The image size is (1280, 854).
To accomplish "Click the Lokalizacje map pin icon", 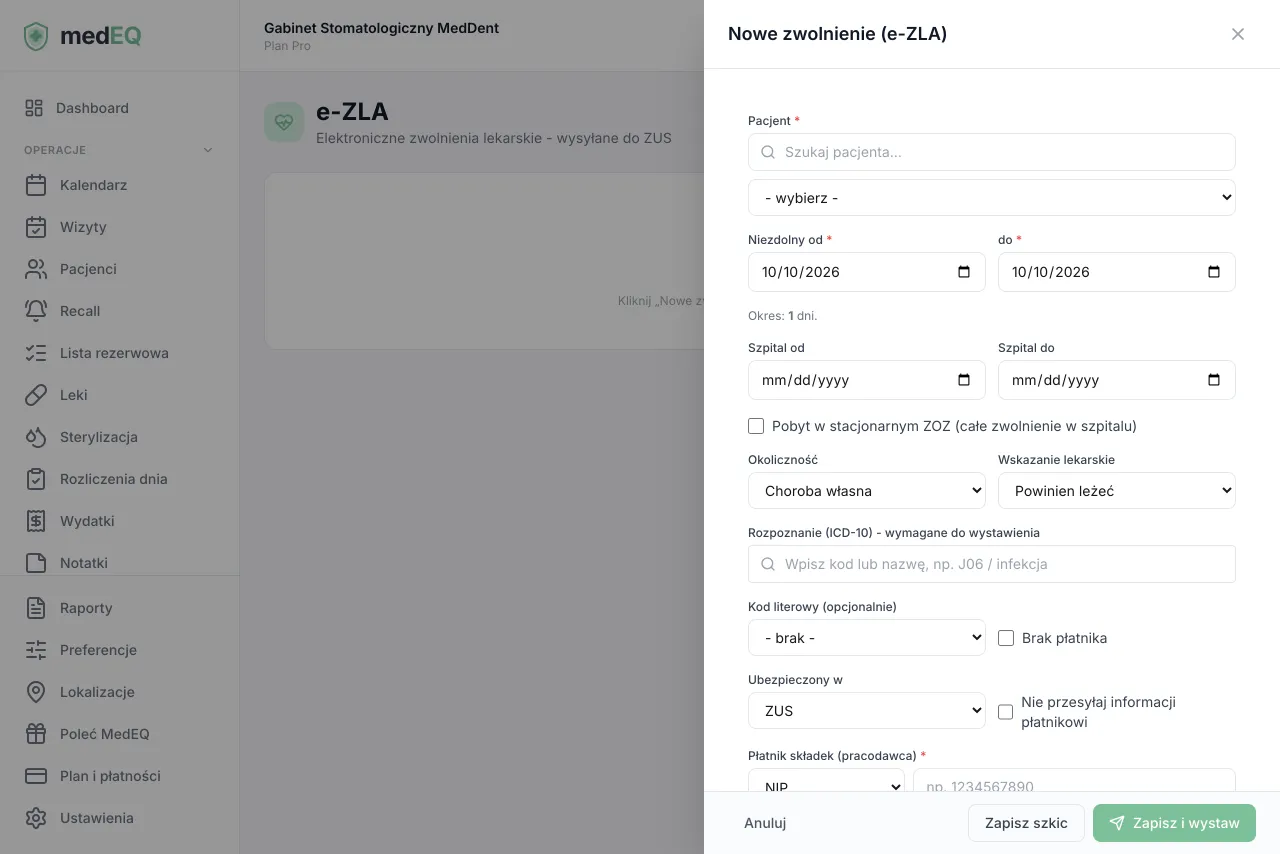I will pyautogui.click(x=36, y=692).
